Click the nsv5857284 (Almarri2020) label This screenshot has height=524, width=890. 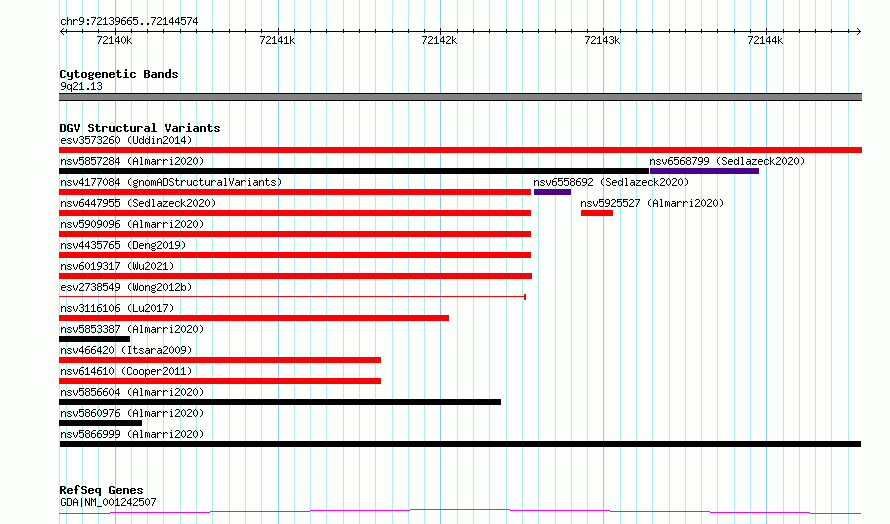132,161
